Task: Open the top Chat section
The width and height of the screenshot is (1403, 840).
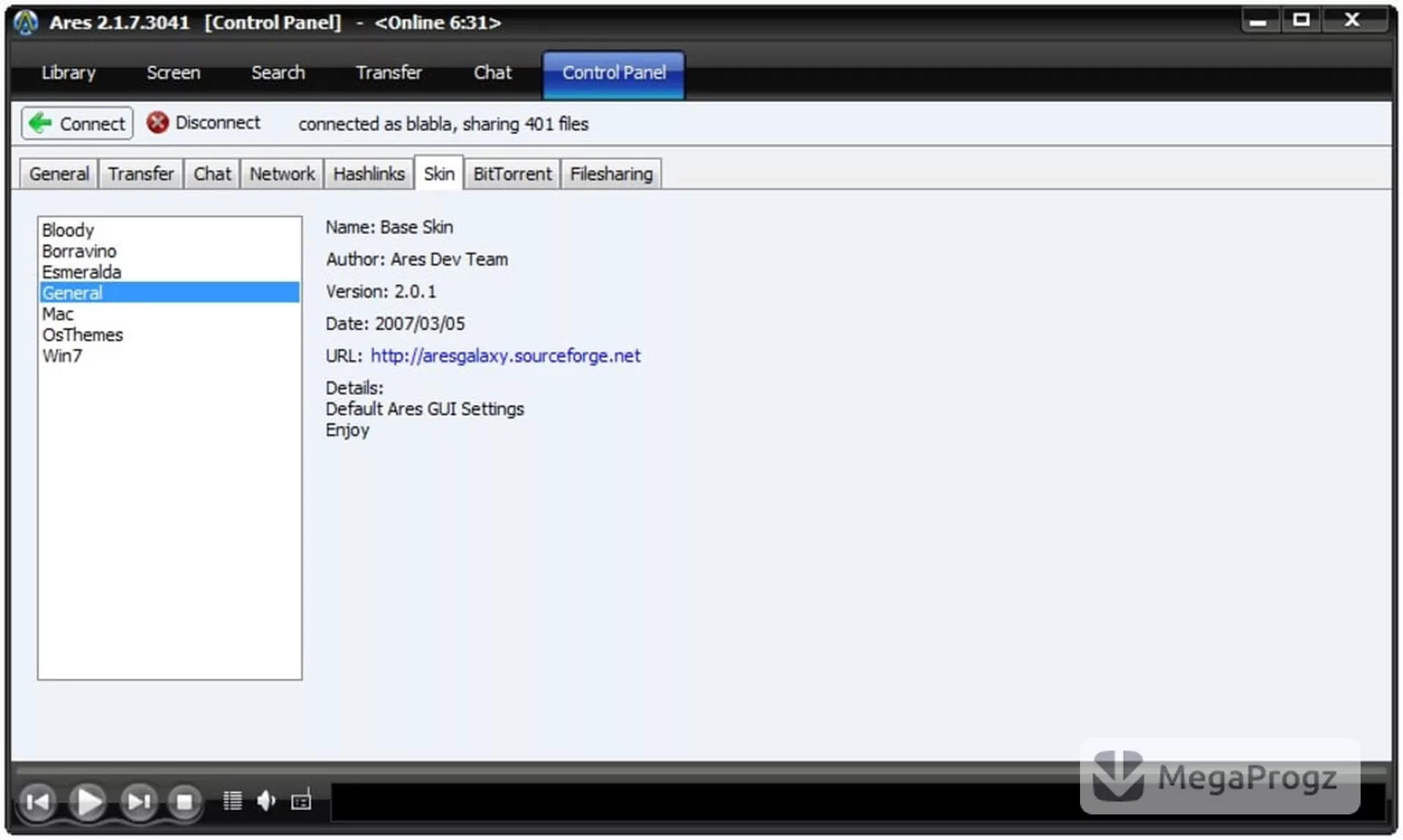Action: point(493,73)
